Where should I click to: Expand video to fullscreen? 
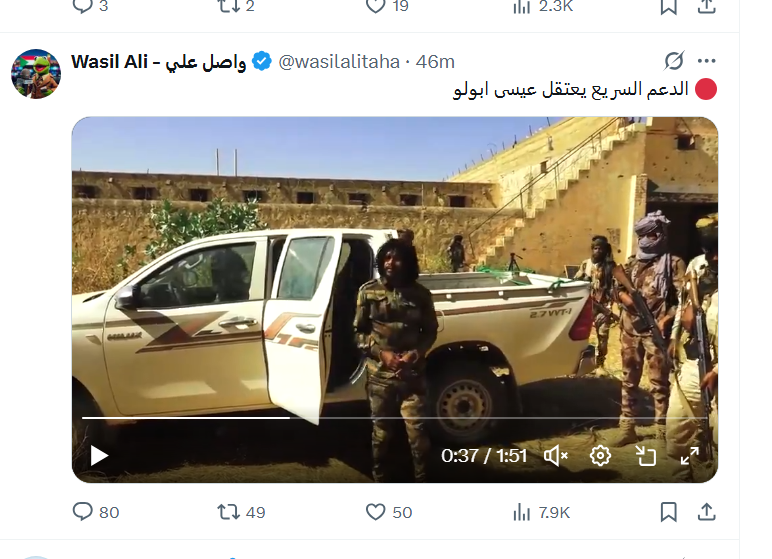[x=690, y=456]
